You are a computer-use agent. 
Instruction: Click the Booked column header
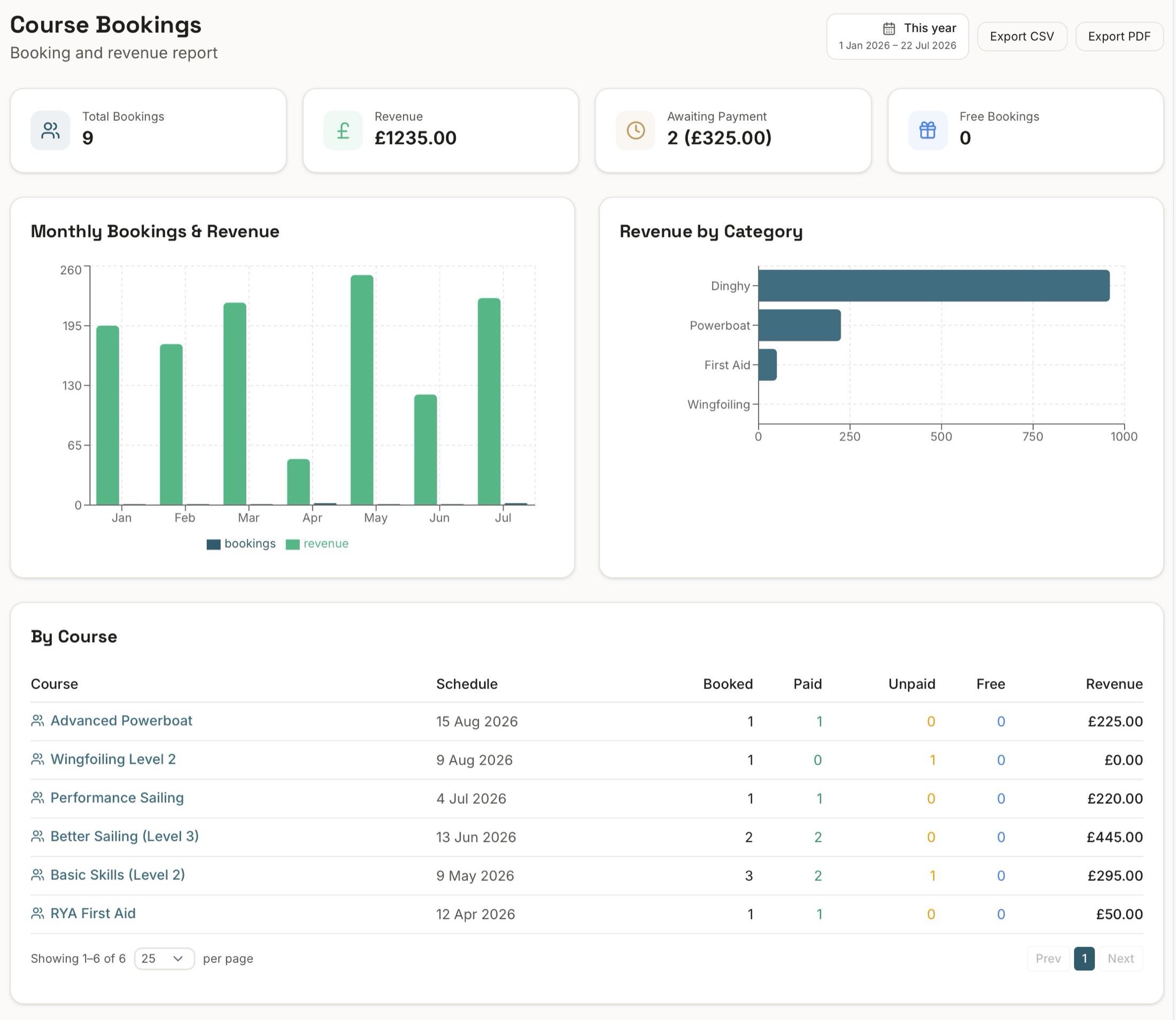(728, 684)
